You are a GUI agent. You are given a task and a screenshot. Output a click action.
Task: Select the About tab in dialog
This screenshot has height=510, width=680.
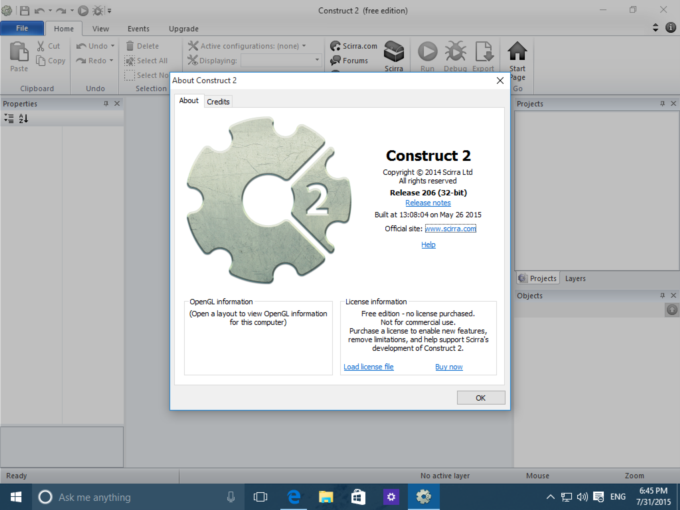pos(189,101)
